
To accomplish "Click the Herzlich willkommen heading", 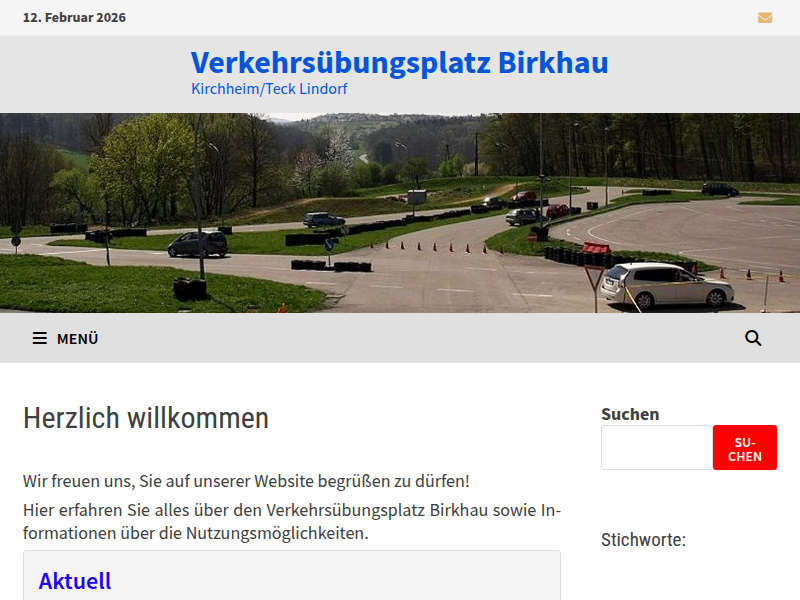I will point(146,418).
